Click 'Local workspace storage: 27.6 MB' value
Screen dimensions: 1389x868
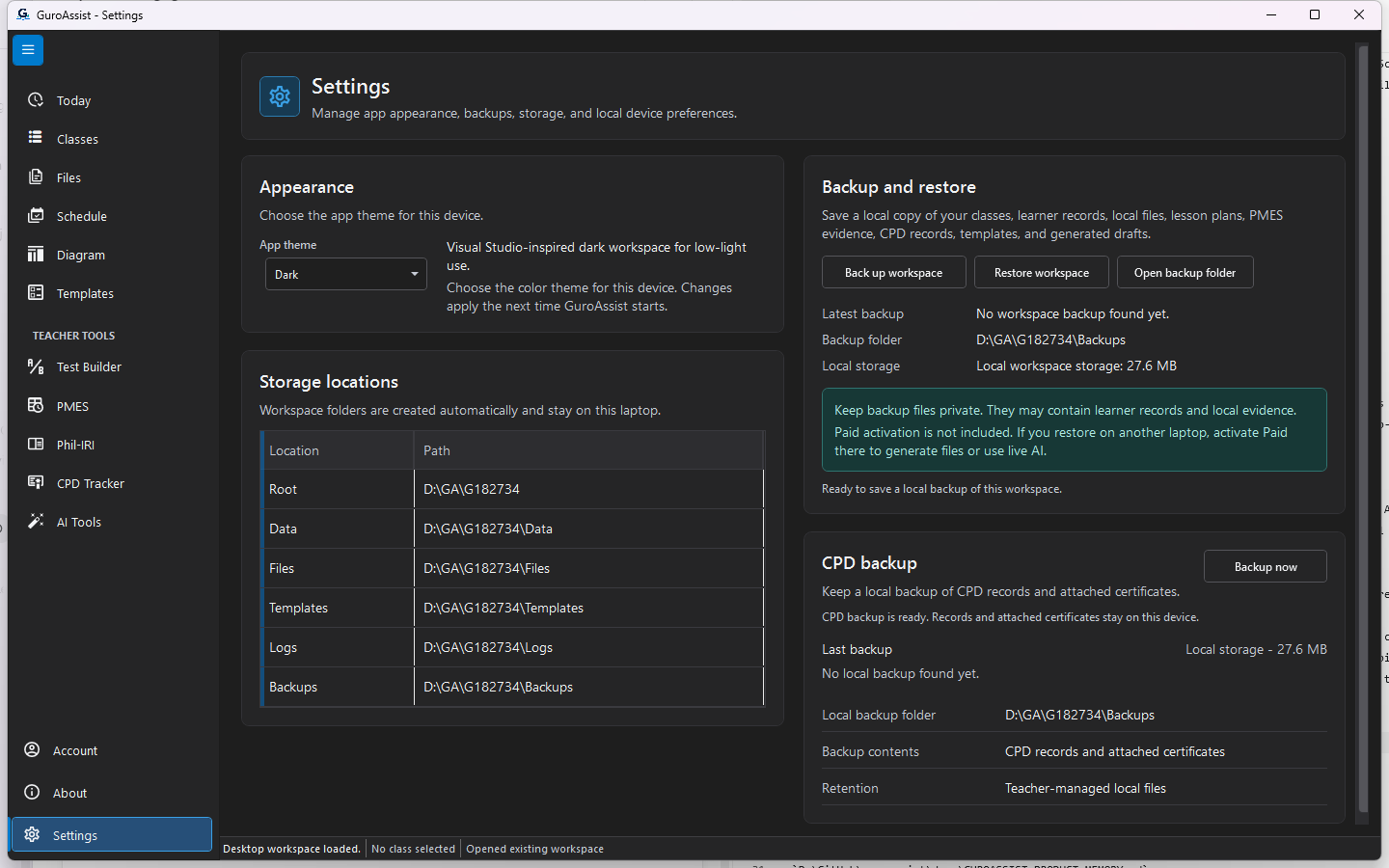click(1076, 366)
